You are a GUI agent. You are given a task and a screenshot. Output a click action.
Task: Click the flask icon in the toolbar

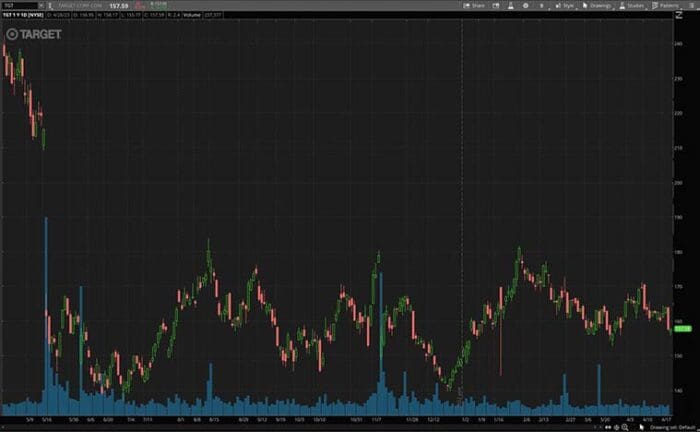click(x=511, y=6)
